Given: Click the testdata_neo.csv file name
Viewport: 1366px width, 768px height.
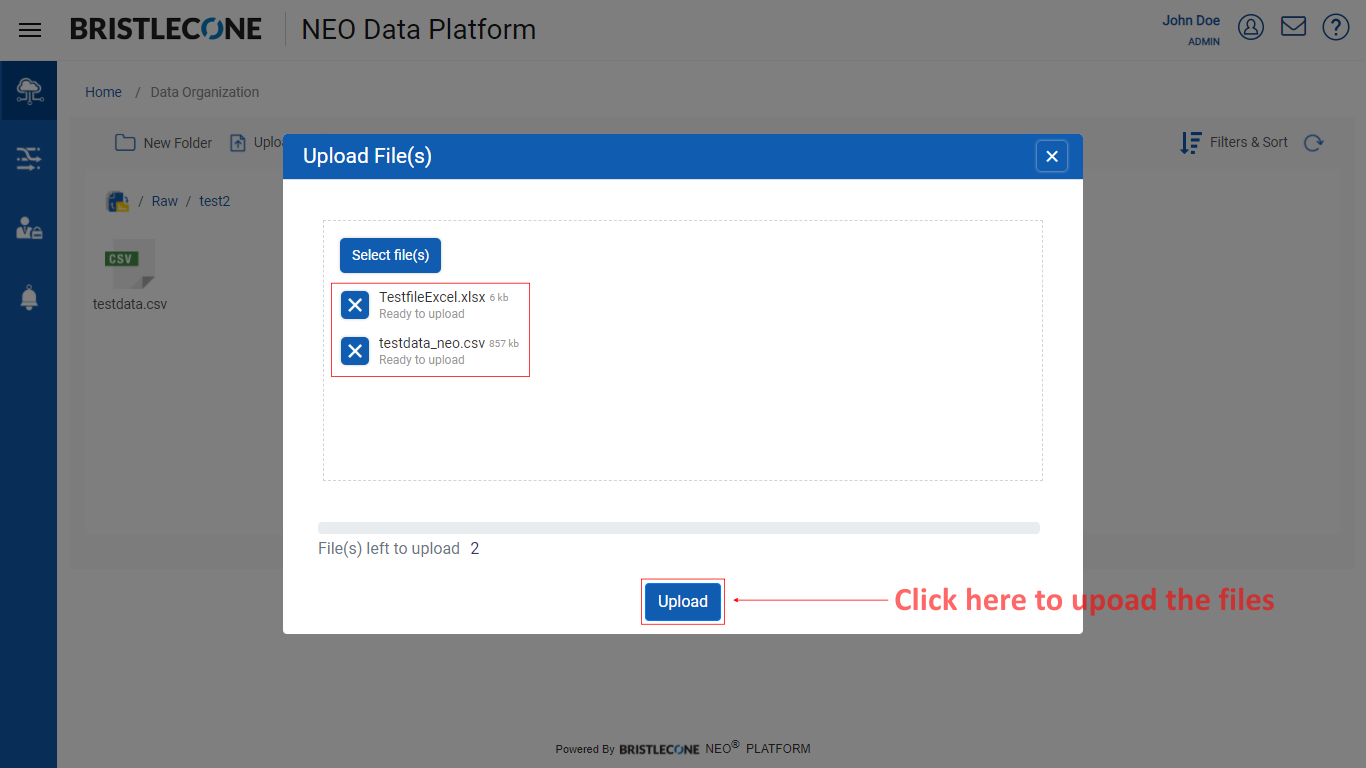Looking at the screenshot, I should (432, 343).
